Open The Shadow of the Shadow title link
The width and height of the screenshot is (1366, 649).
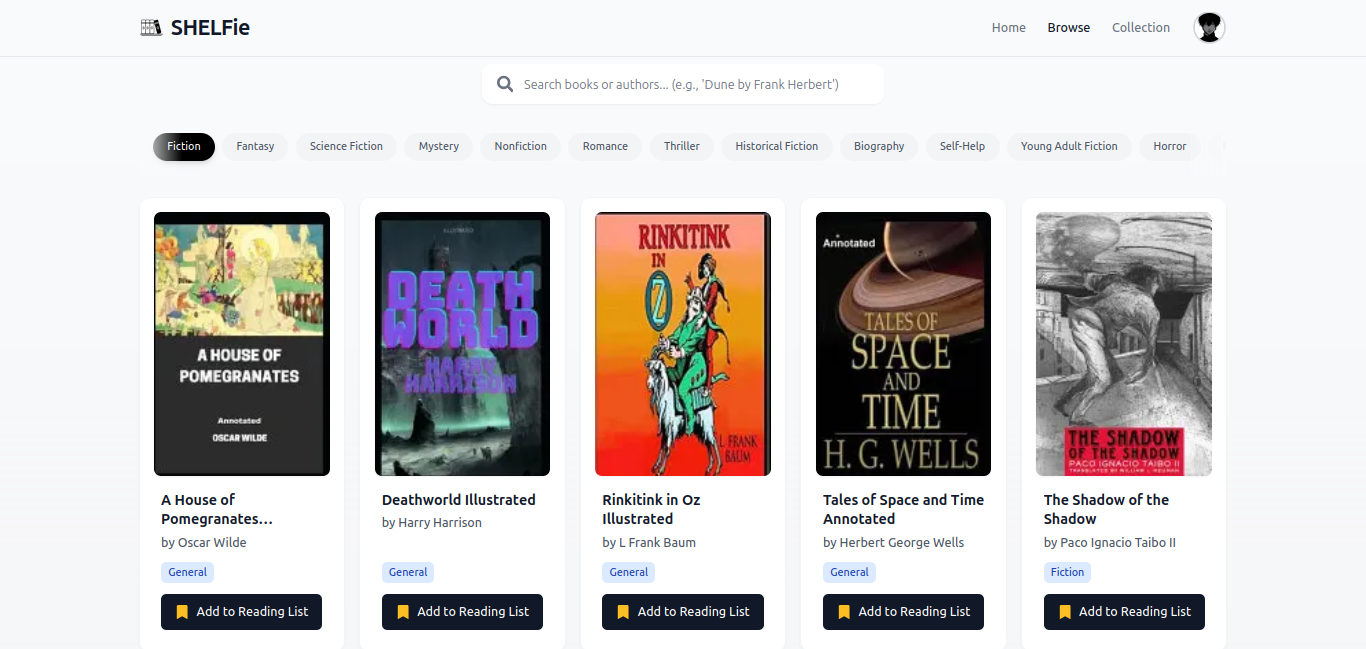pyautogui.click(x=1106, y=509)
